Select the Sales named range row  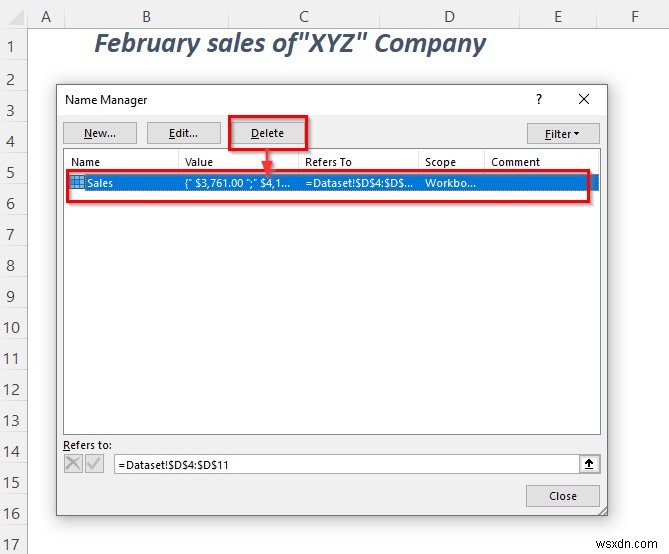tap(334, 183)
